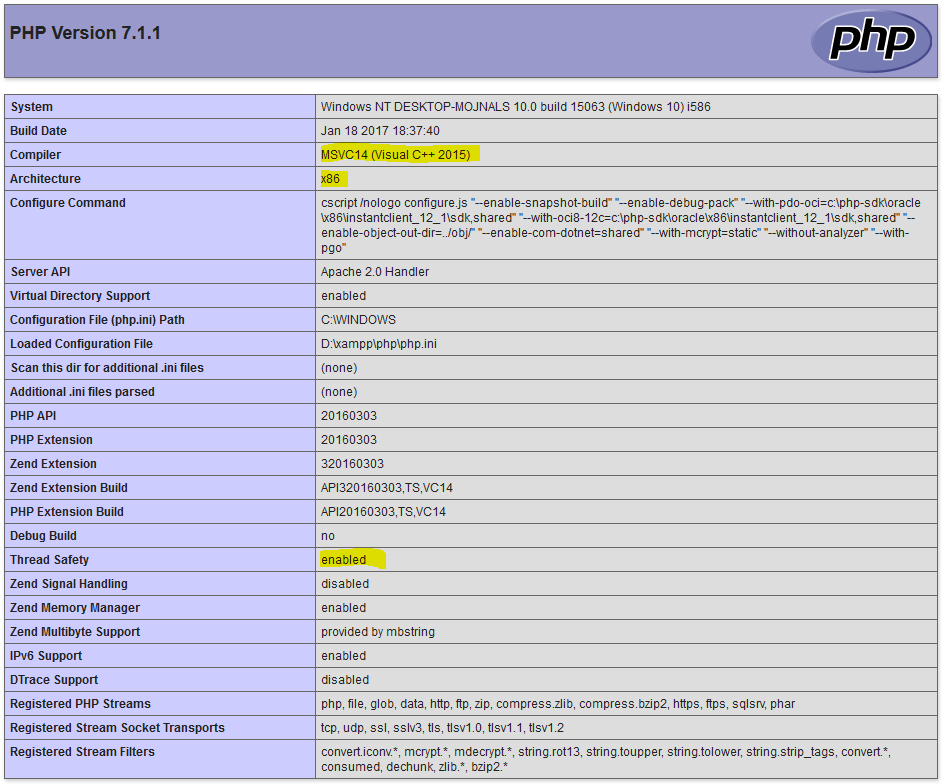This screenshot has height=784, width=943.
Task: Click 'Loaded Configuration File' label
Action: (x=81, y=344)
